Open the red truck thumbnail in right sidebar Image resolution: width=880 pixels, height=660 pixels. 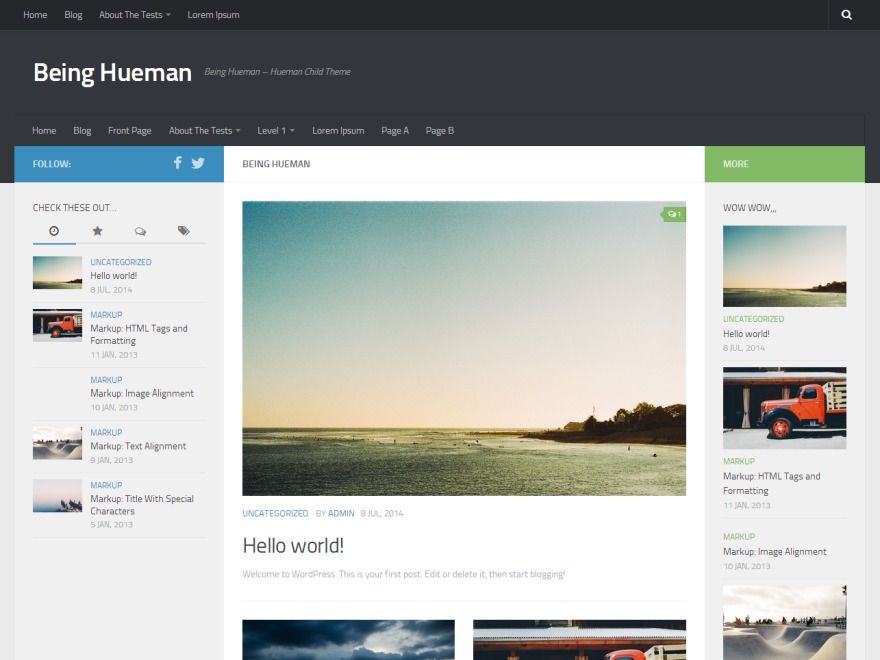(784, 408)
